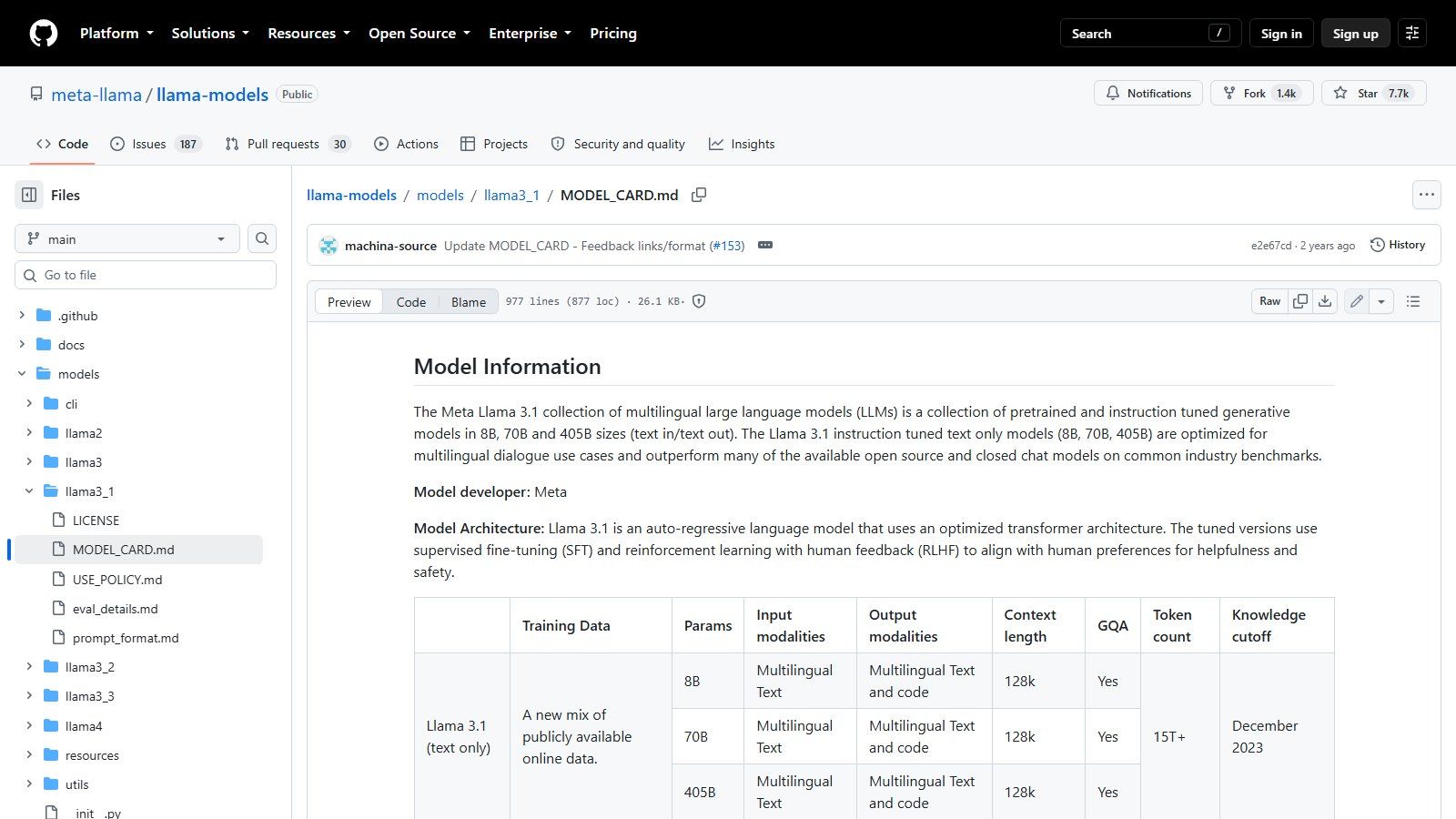Open the document outline
Screen dimensions: 1456x819
[1413, 301]
